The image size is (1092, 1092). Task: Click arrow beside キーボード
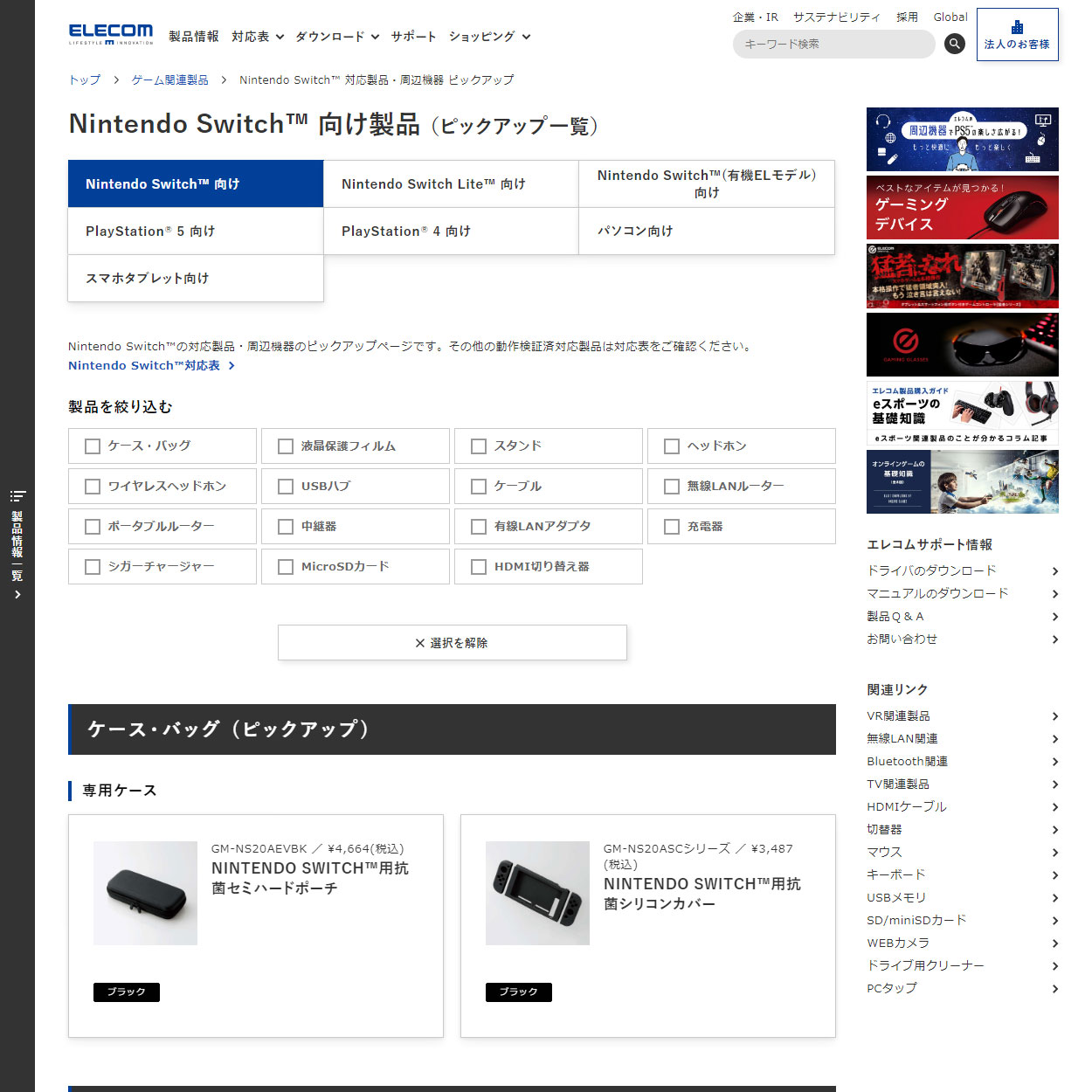click(1055, 875)
